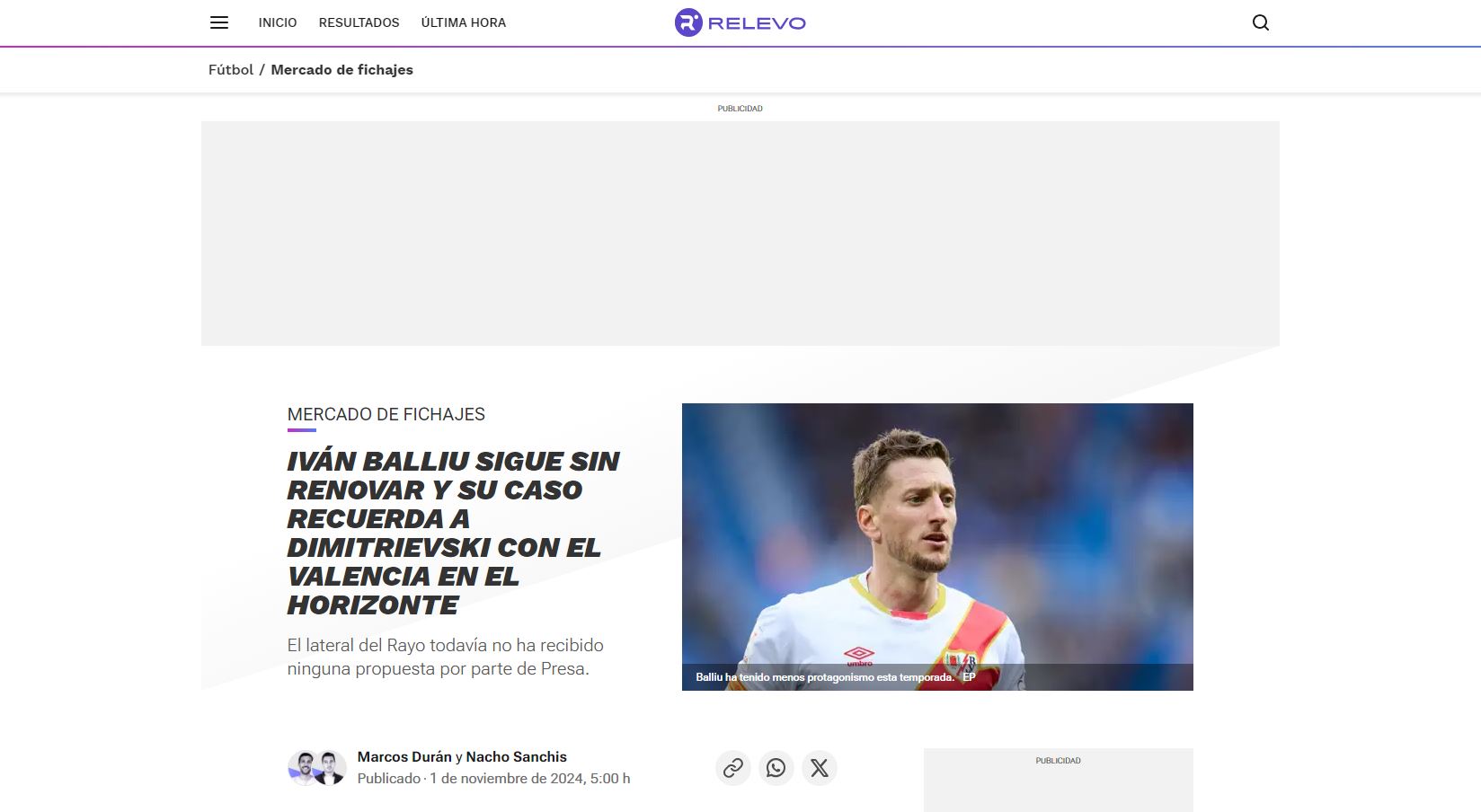Open author Marcos Durán's profile
Viewport: 1481px width, 812px height.
click(404, 757)
